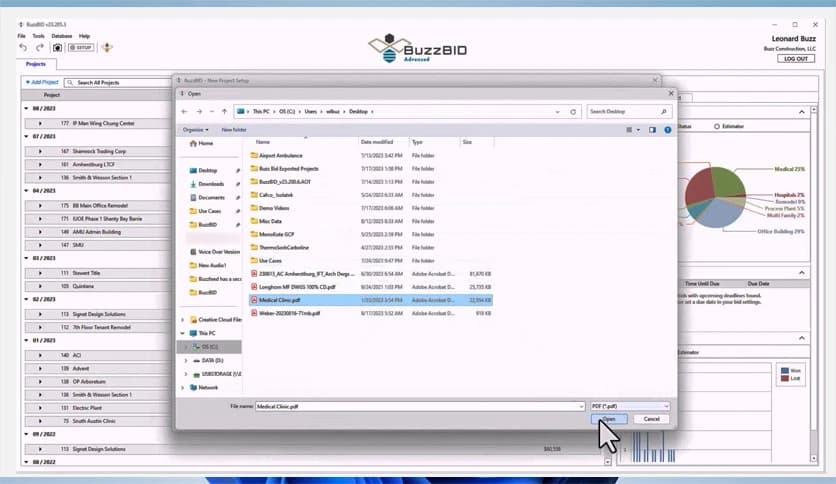Screen dimensions: 836x484
Task: Expand the DATA (D:) drive node
Action: pyautogui.click(x=186, y=361)
